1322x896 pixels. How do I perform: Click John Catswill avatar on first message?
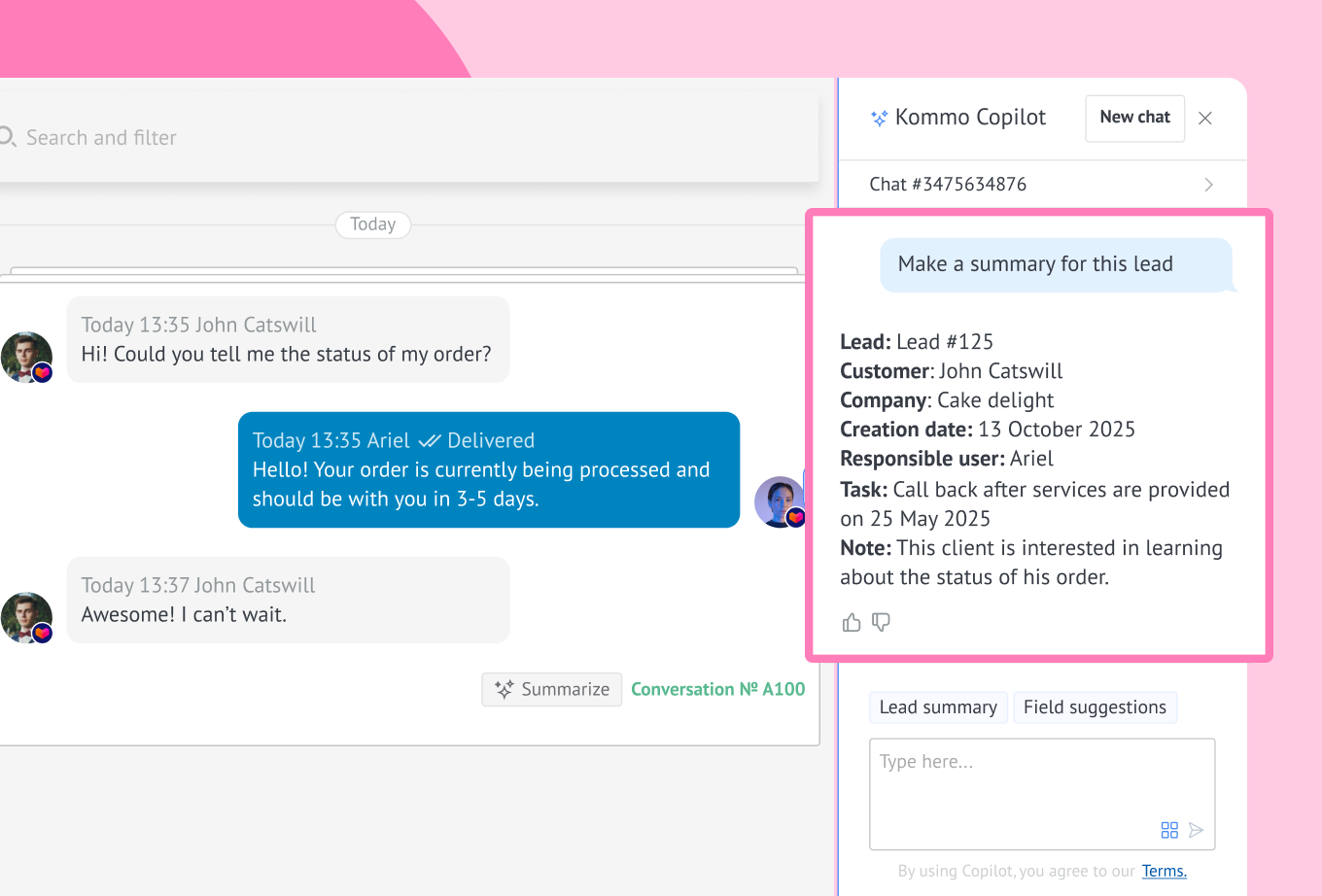(x=26, y=357)
